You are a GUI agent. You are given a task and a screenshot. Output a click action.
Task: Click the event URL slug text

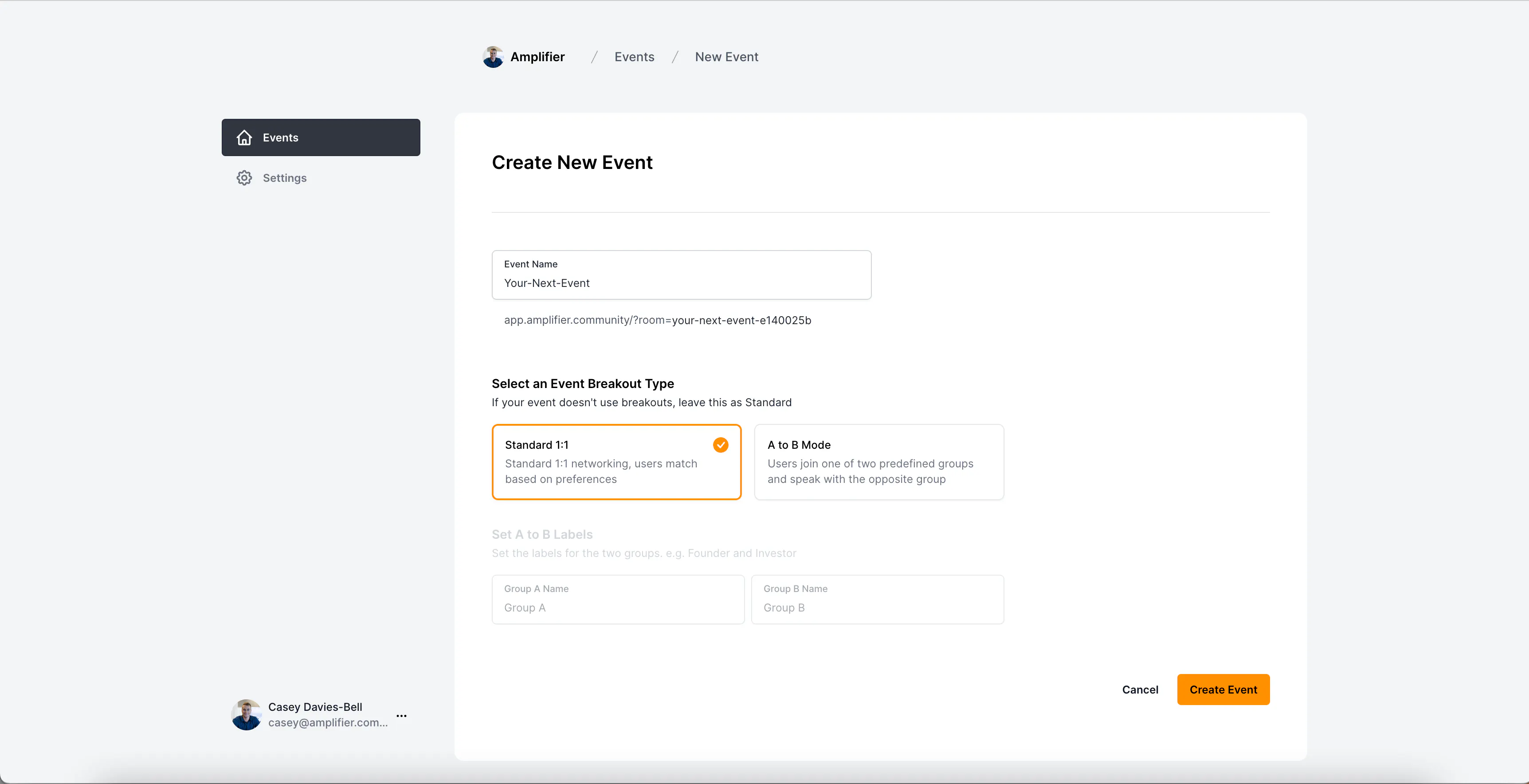741,321
